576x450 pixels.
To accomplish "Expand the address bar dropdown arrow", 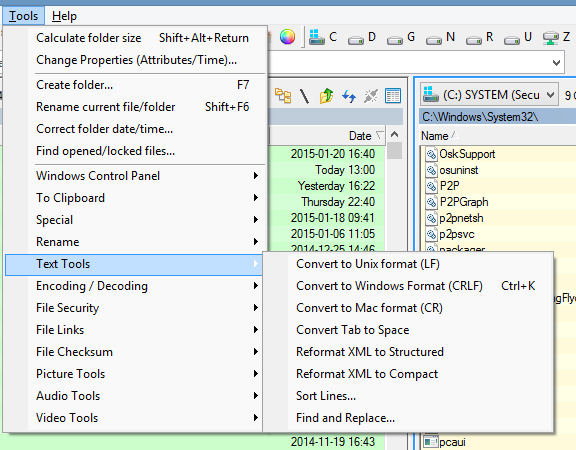I will coord(556,63).
